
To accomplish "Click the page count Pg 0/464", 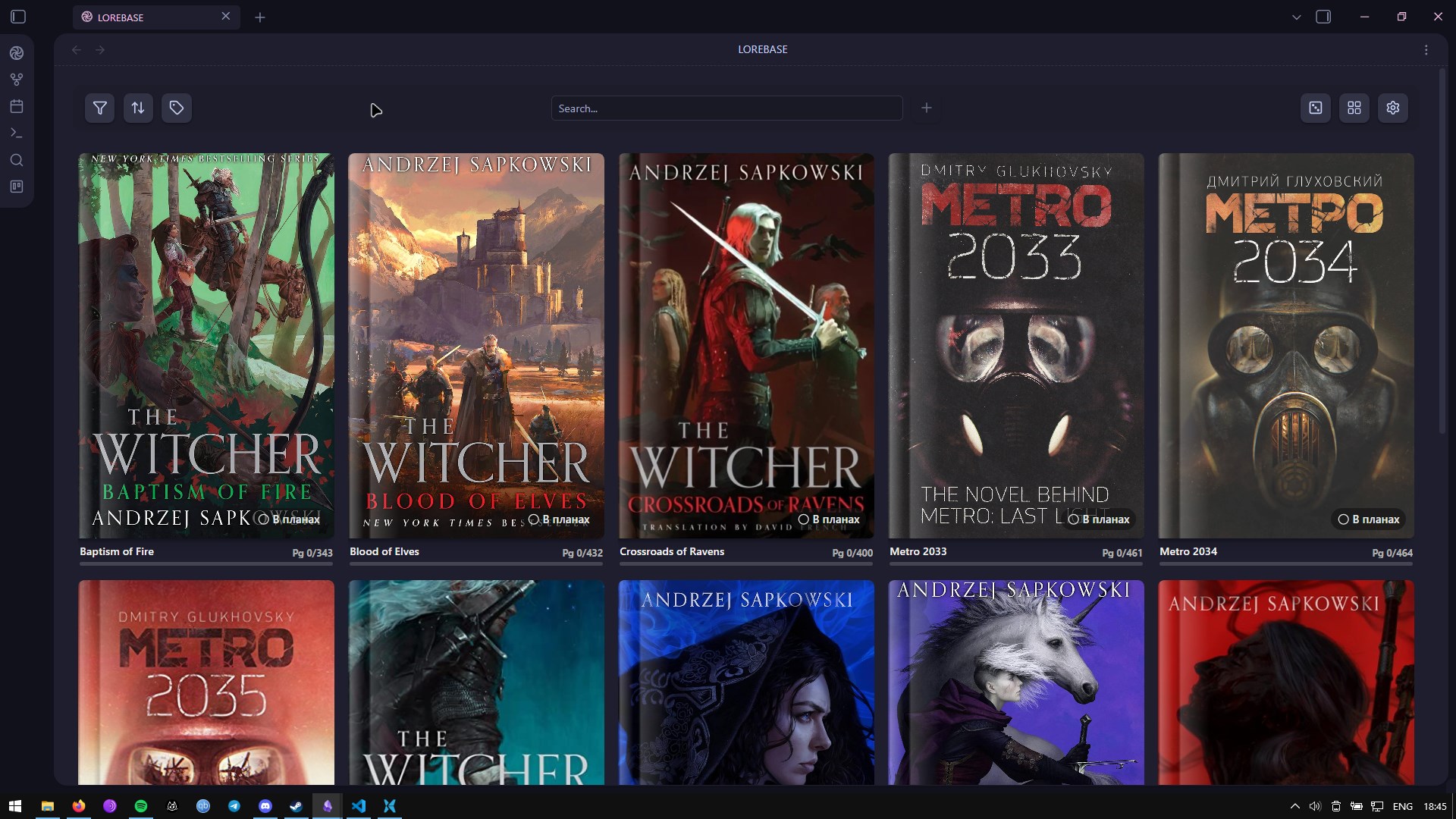I will [1392, 553].
